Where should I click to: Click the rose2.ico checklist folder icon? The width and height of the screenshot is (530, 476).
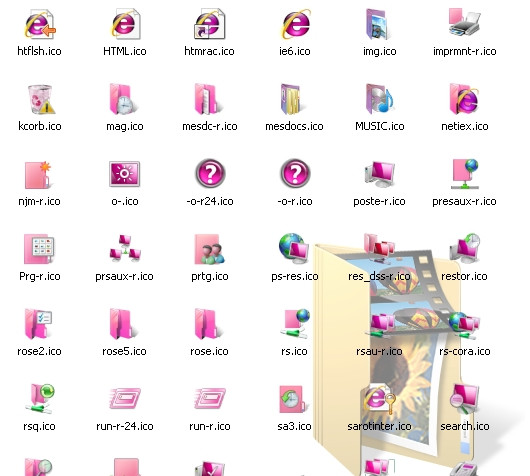[x=39, y=324]
